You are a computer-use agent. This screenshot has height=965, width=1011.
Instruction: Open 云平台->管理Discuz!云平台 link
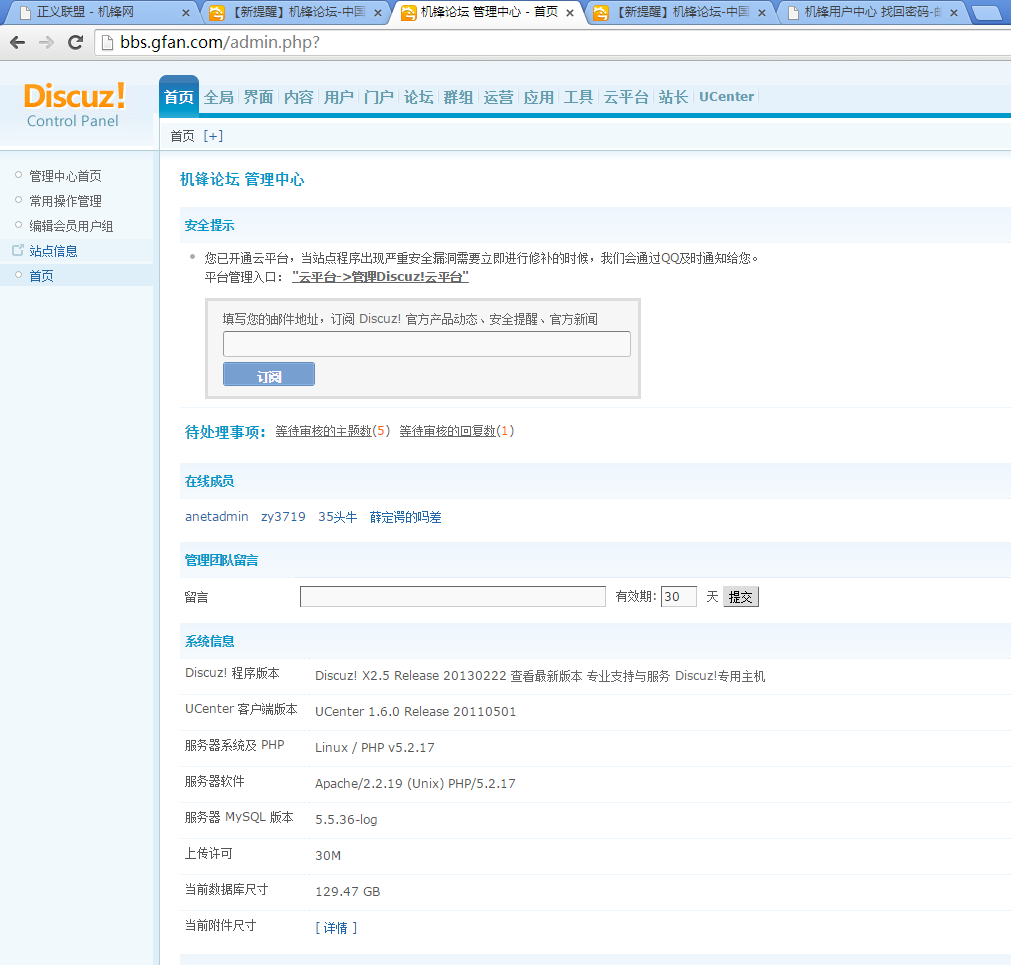coord(380,277)
